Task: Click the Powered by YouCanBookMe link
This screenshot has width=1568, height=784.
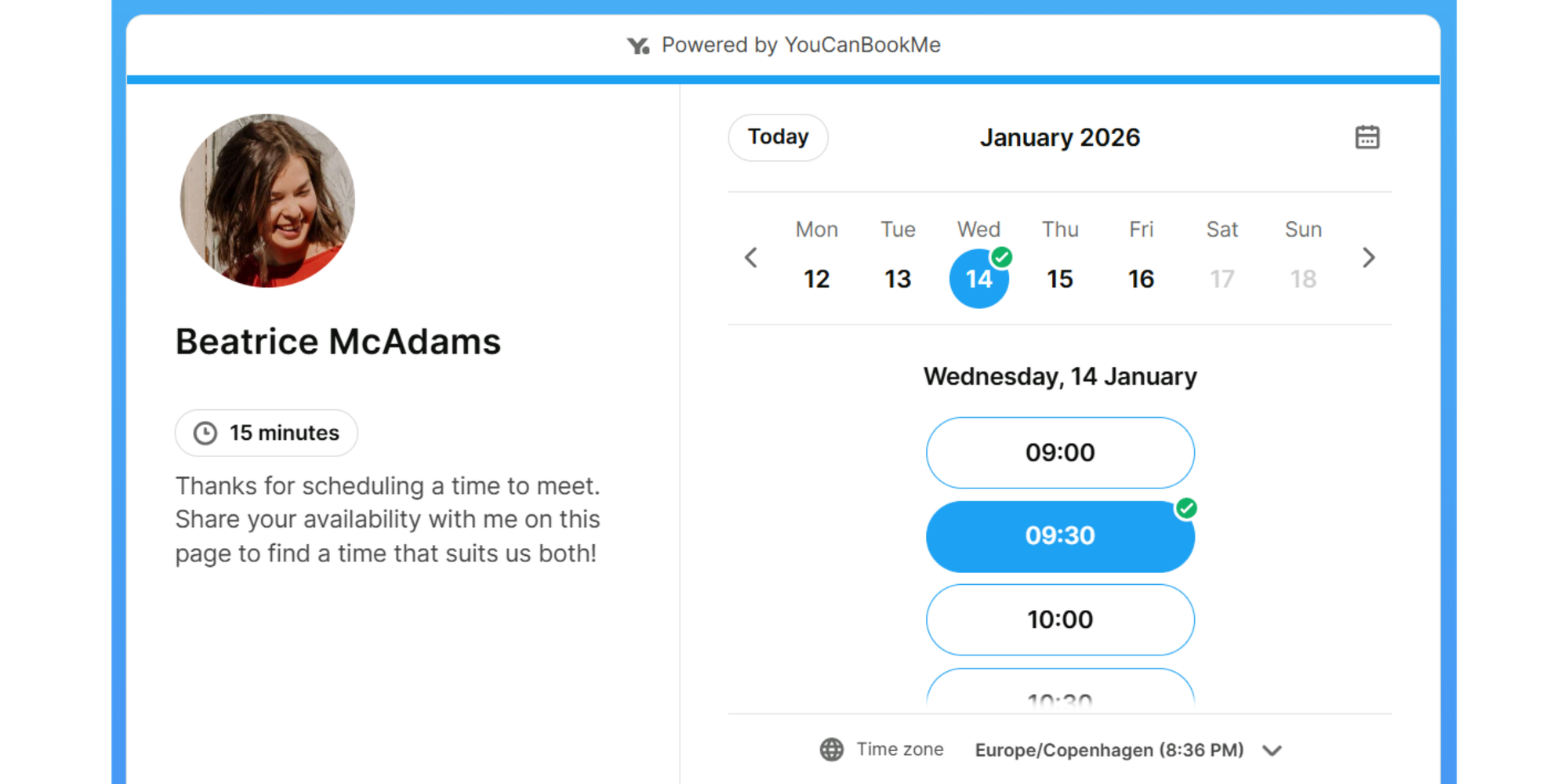Action: pos(801,45)
